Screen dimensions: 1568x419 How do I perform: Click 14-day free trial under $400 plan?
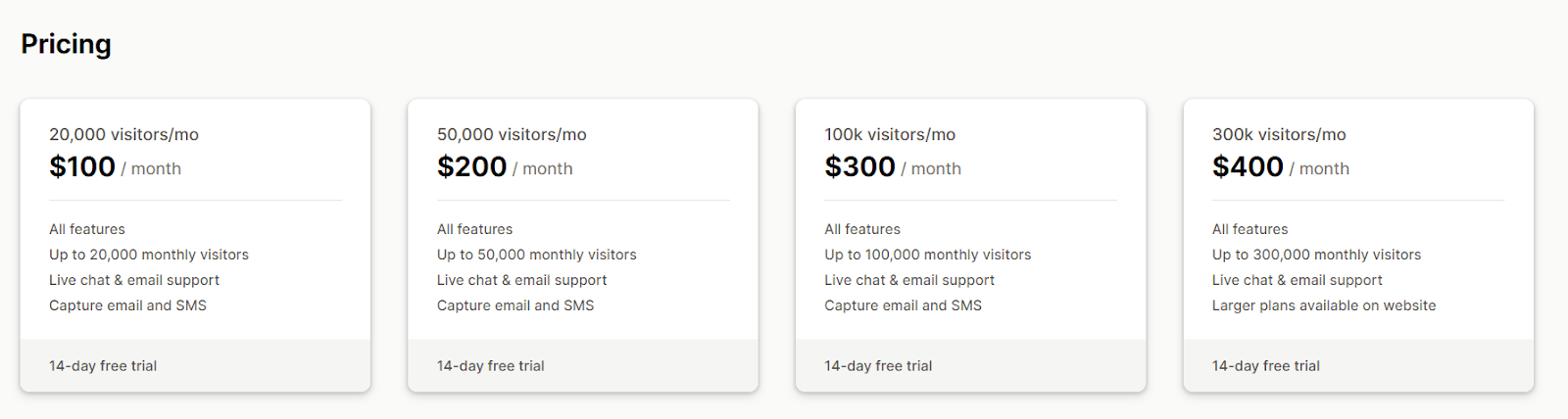pyautogui.click(x=1266, y=366)
